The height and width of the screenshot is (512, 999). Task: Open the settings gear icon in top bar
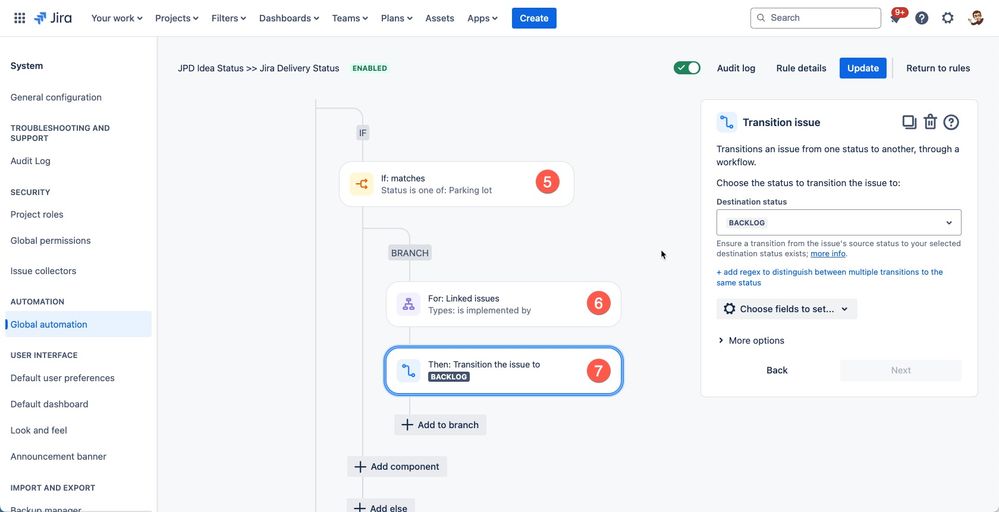click(947, 18)
